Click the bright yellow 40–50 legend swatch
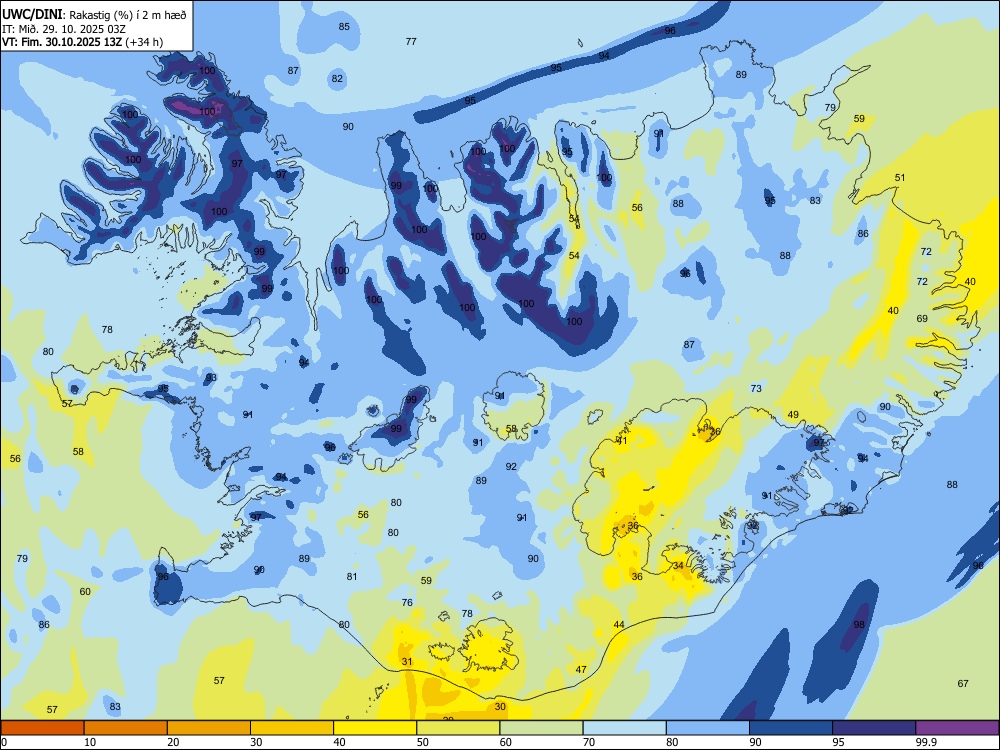The width and height of the screenshot is (1000, 750). [x=375, y=728]
